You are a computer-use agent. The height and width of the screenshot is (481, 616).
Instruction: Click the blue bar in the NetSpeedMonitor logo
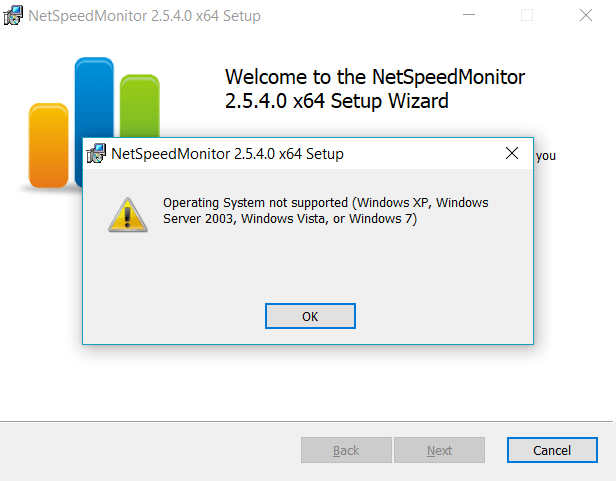94,98
